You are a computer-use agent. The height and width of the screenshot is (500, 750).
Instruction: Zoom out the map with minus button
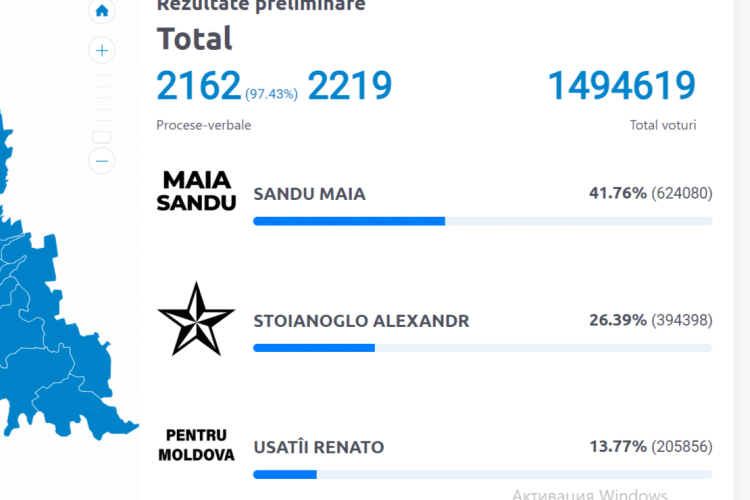click(x=102, y=161)
